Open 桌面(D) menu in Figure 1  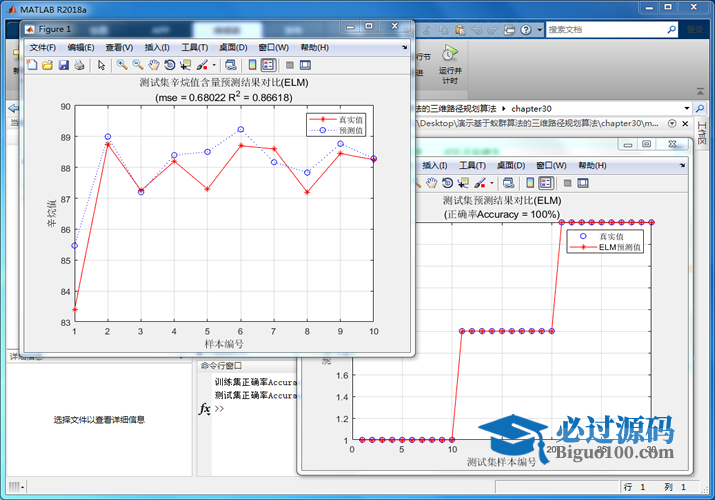point(233,47)
